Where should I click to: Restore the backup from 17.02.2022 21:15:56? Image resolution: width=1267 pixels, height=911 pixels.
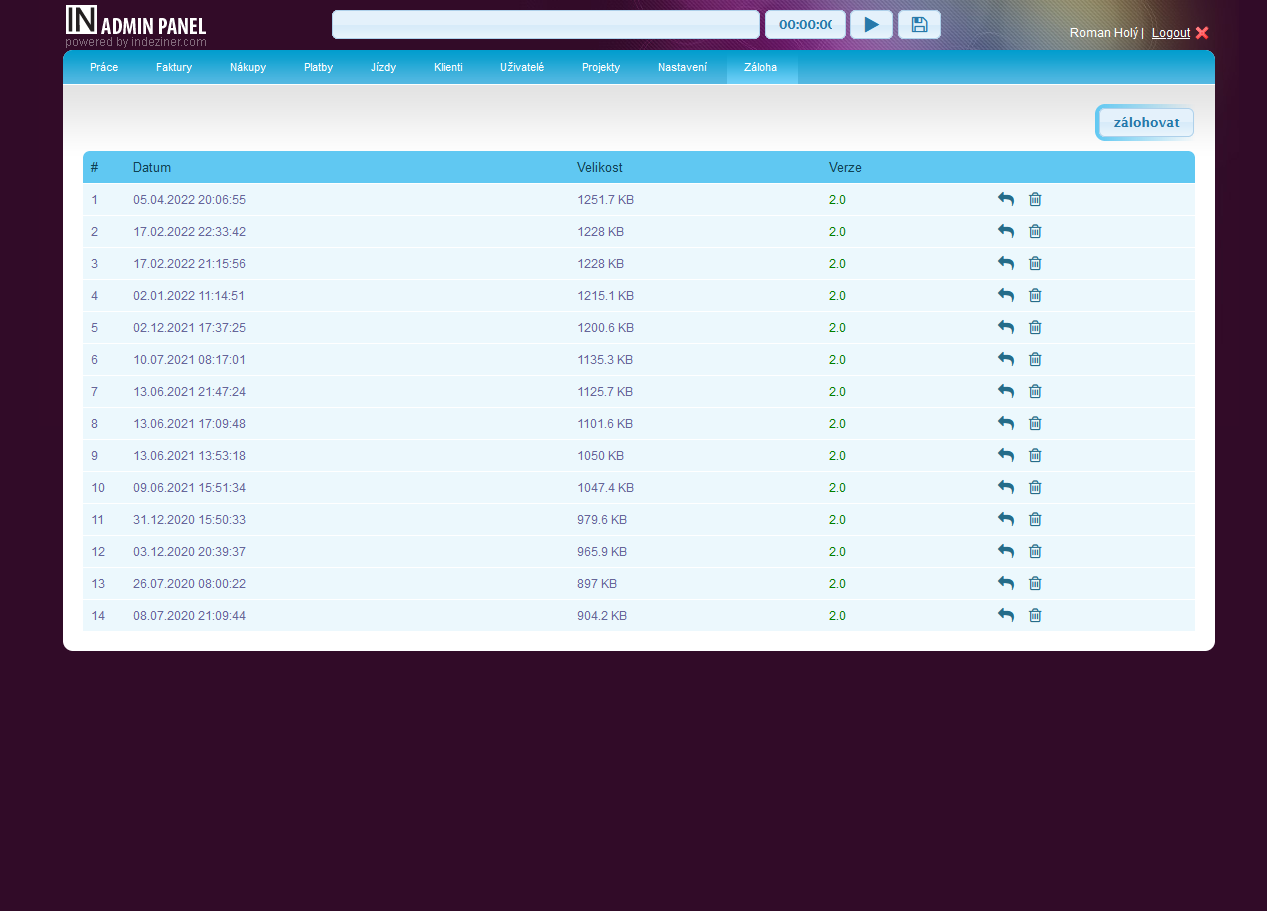point(1006,263)
